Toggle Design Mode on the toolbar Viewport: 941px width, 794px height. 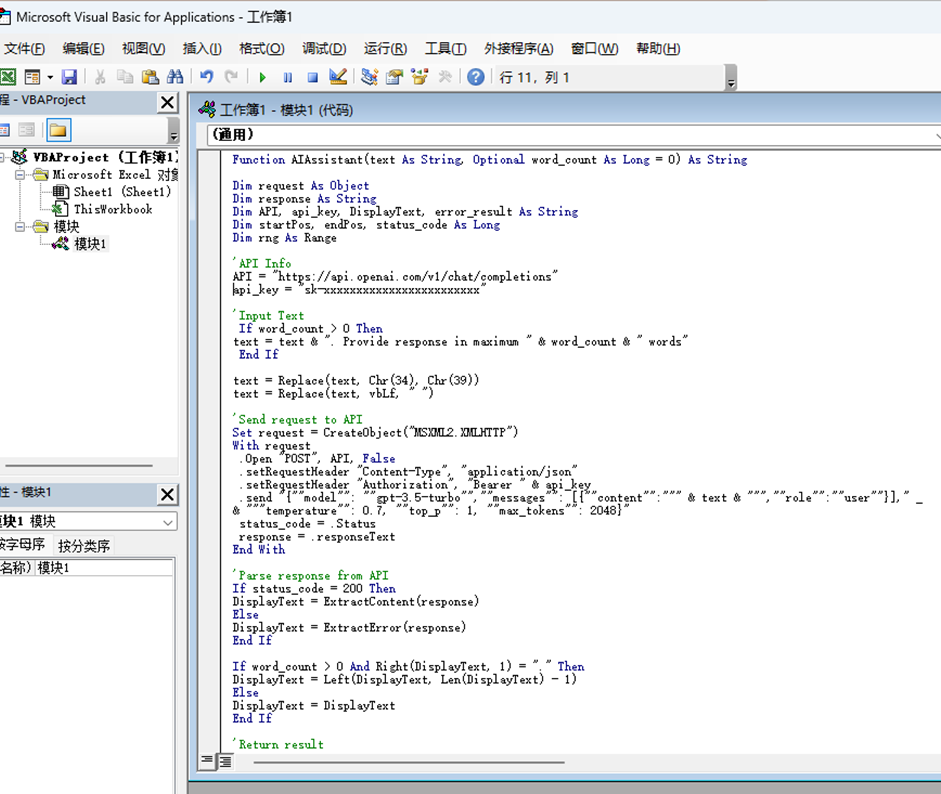tap(337, 76)
